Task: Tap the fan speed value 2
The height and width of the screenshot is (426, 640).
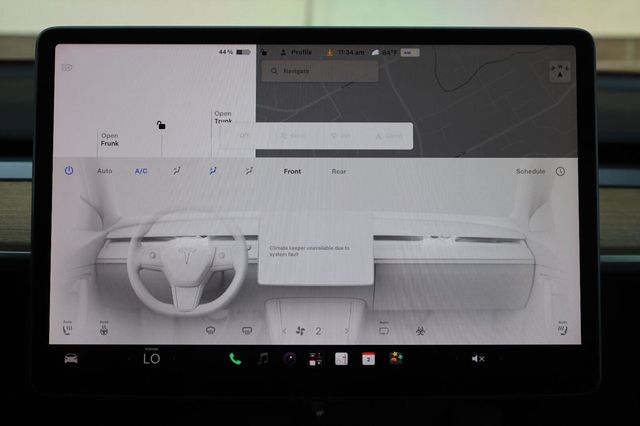Action: [x=318, y=331]
